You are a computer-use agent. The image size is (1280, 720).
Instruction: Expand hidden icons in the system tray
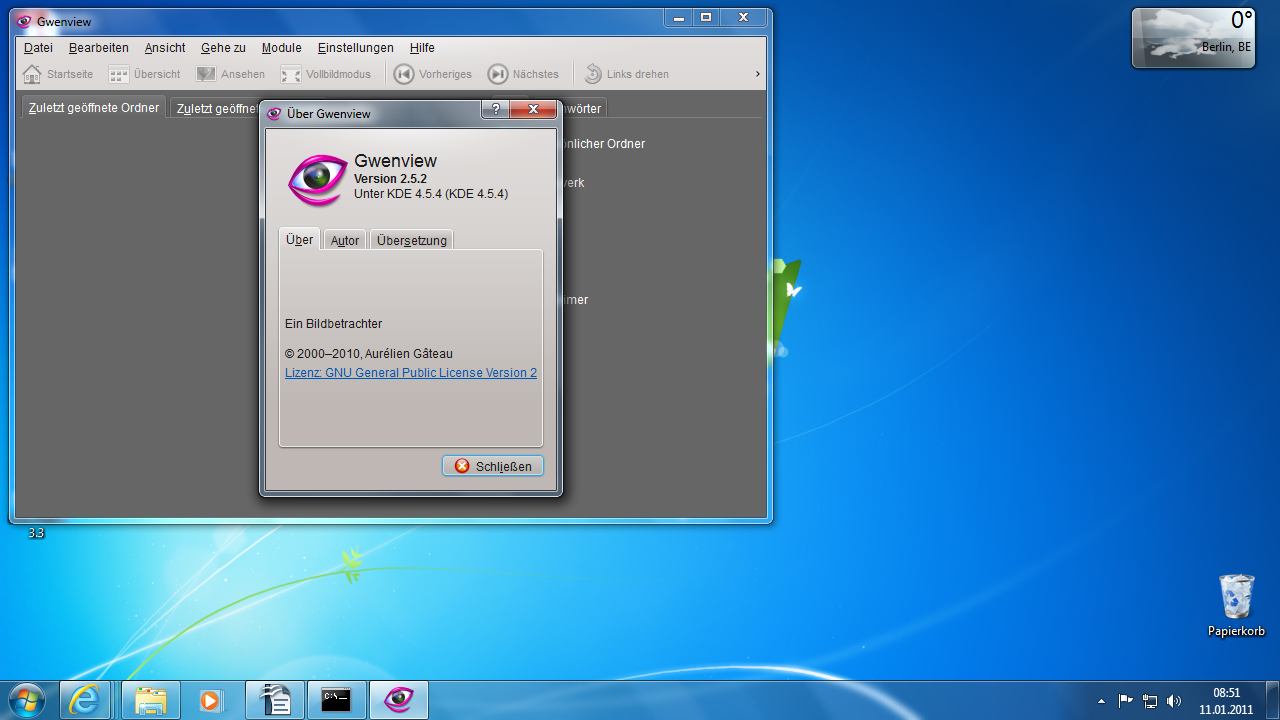1101,700
